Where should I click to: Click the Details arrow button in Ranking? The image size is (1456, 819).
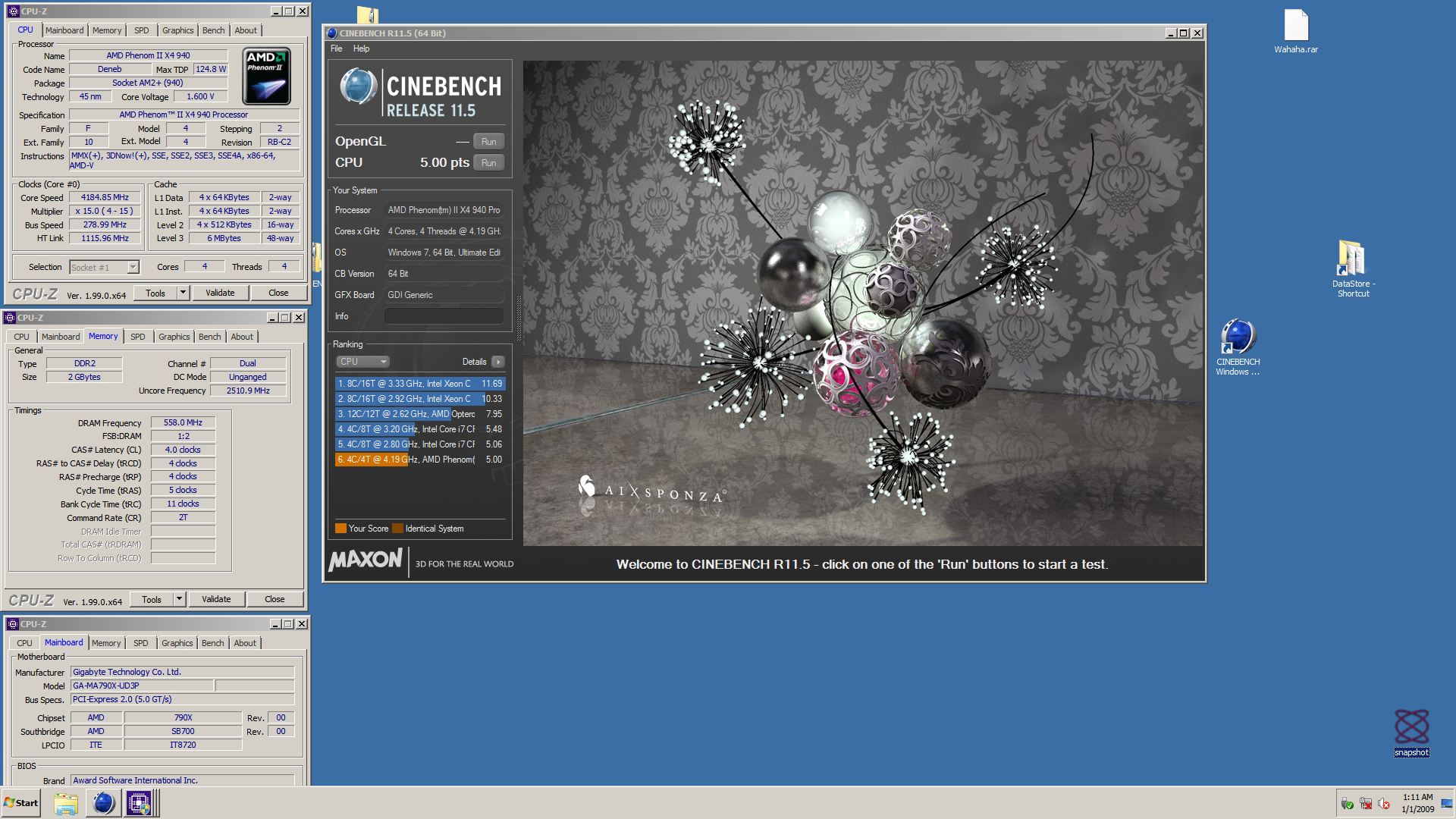tap(498, 362)
